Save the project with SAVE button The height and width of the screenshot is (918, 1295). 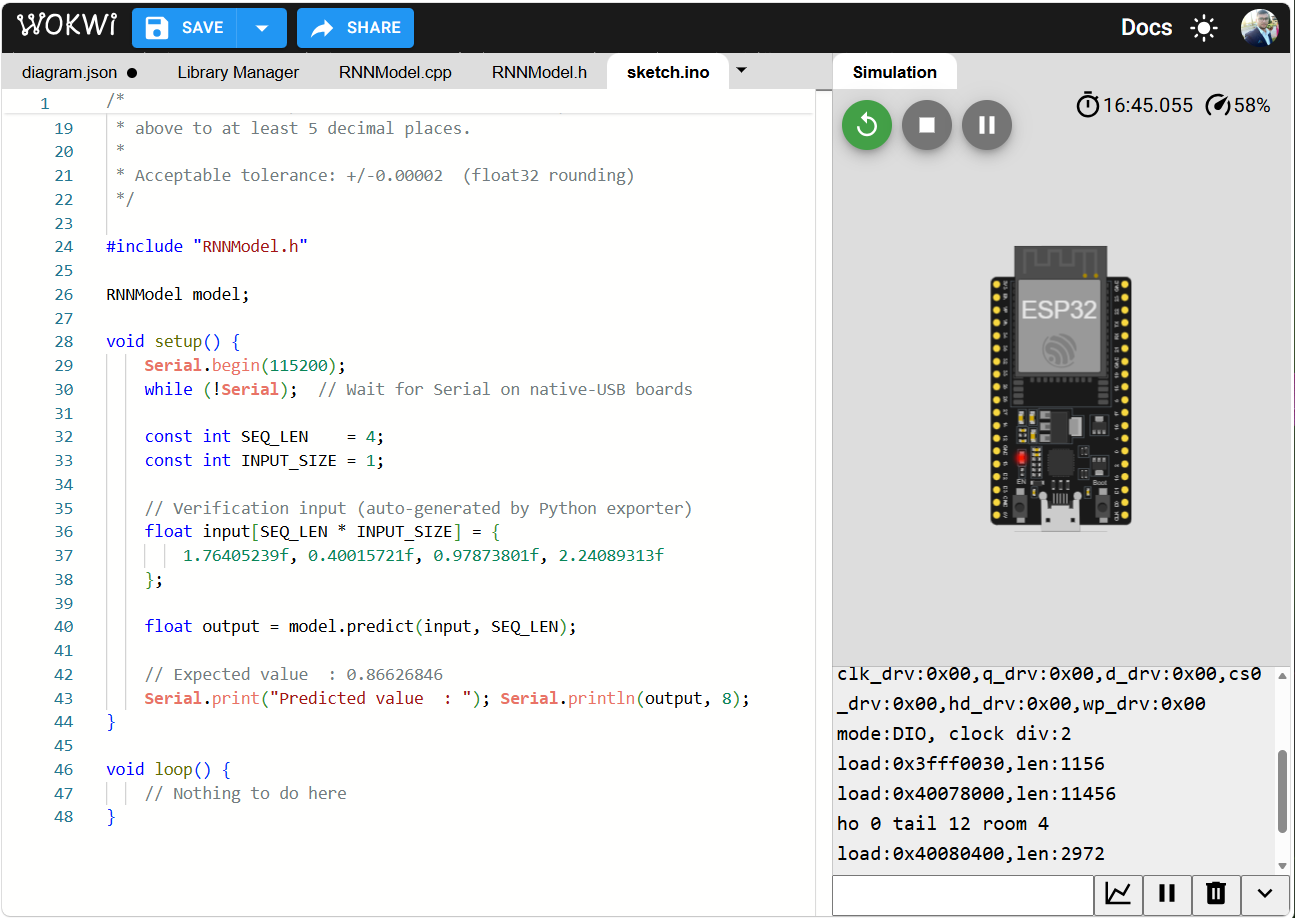pyautogui.click(x=185, y=28)
